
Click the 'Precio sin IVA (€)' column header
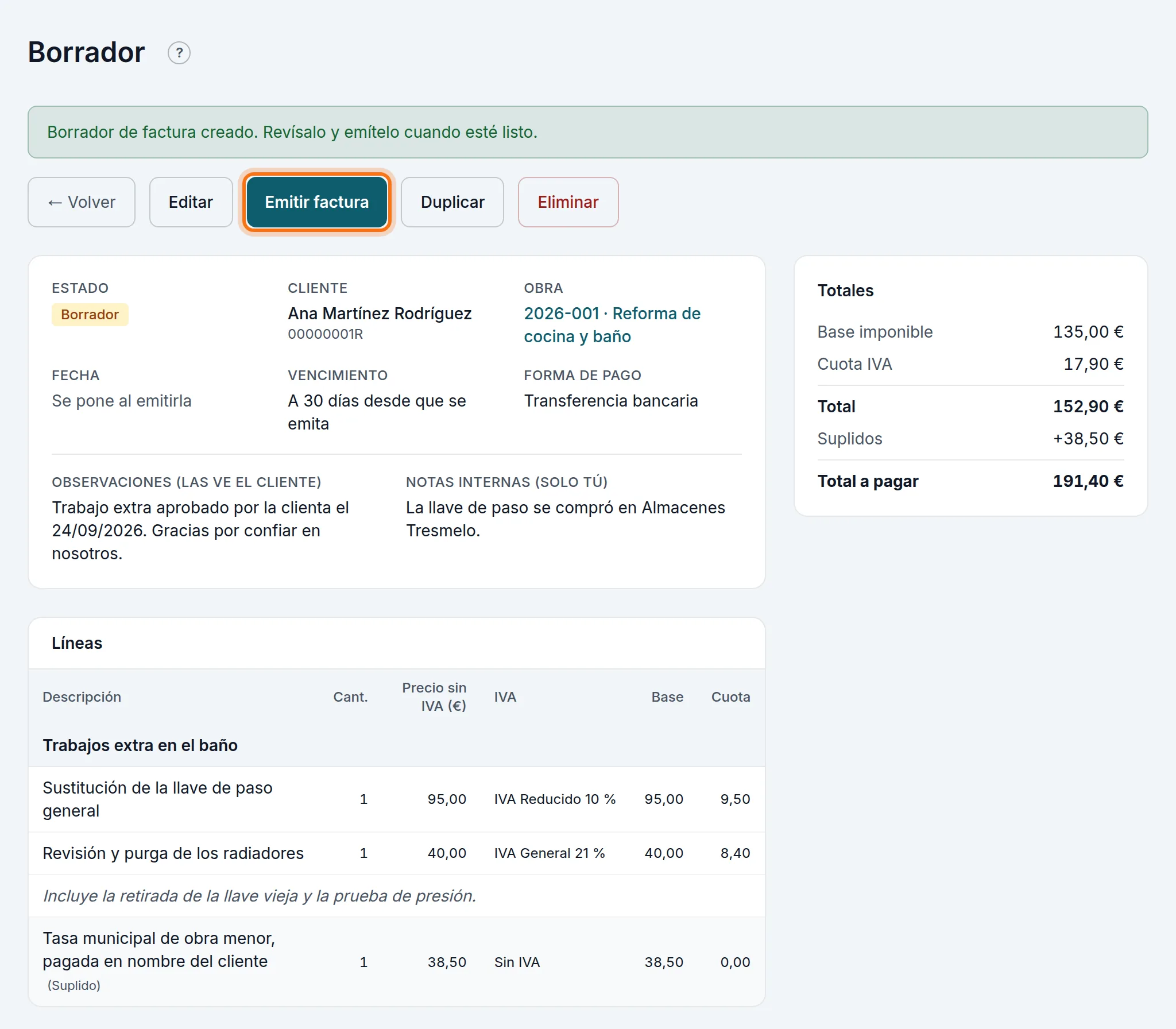pos(434,697)
